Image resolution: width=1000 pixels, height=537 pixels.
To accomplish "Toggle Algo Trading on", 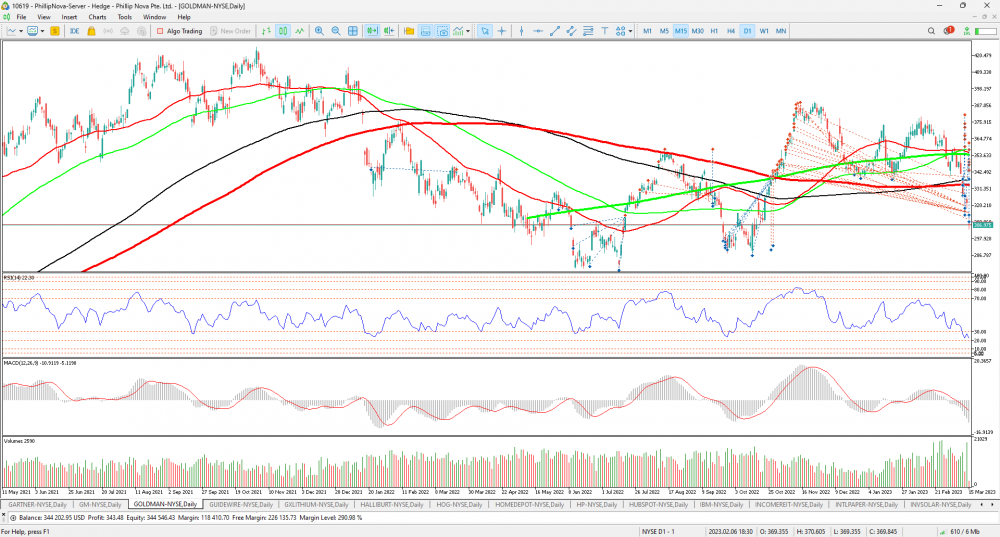I will (179, 31).
